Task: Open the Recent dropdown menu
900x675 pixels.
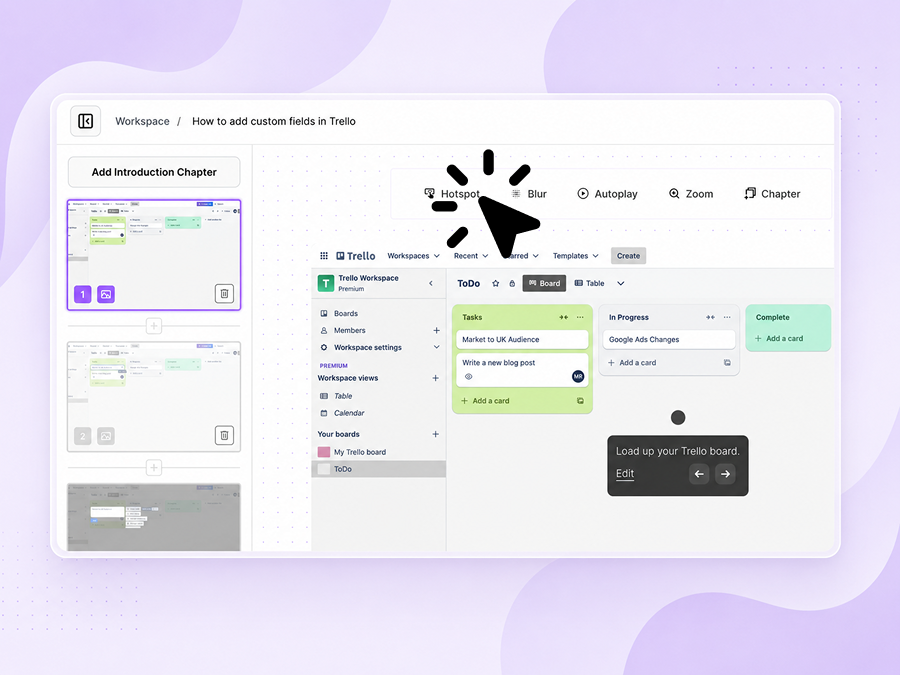Action: pyautogui.click(x=471, y=256)
